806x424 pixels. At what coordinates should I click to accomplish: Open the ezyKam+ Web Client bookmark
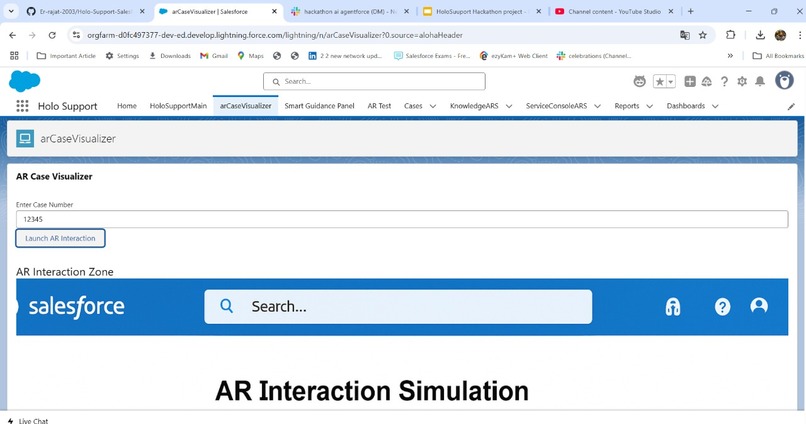coord(514,56)
